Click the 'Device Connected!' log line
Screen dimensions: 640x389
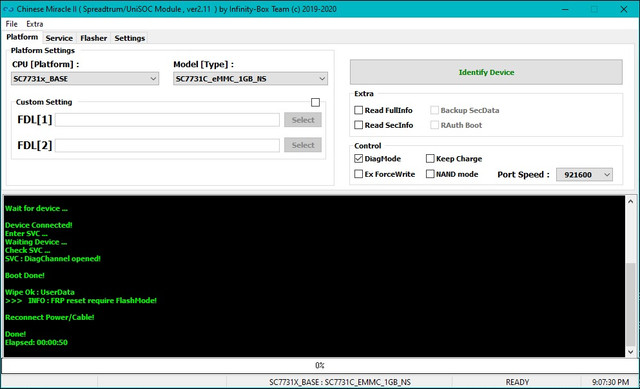tap(39, 225)
